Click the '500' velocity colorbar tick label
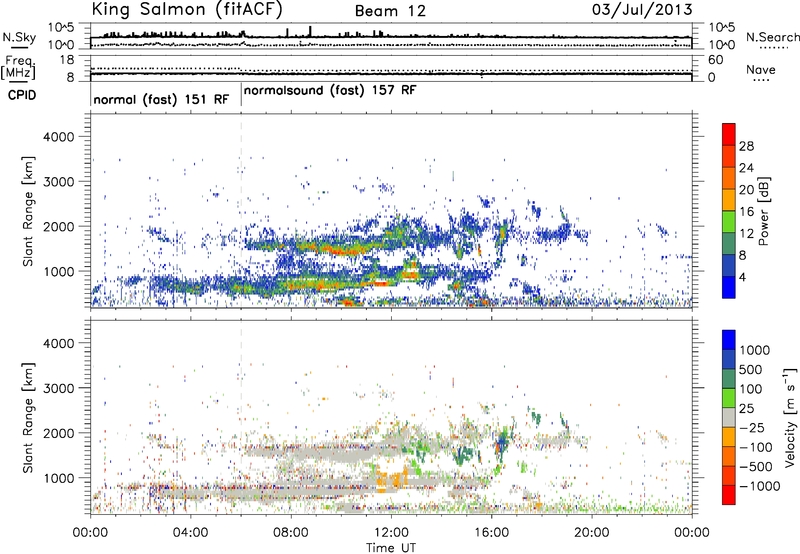This screenshot has height=554, width=800. [751, 369]
